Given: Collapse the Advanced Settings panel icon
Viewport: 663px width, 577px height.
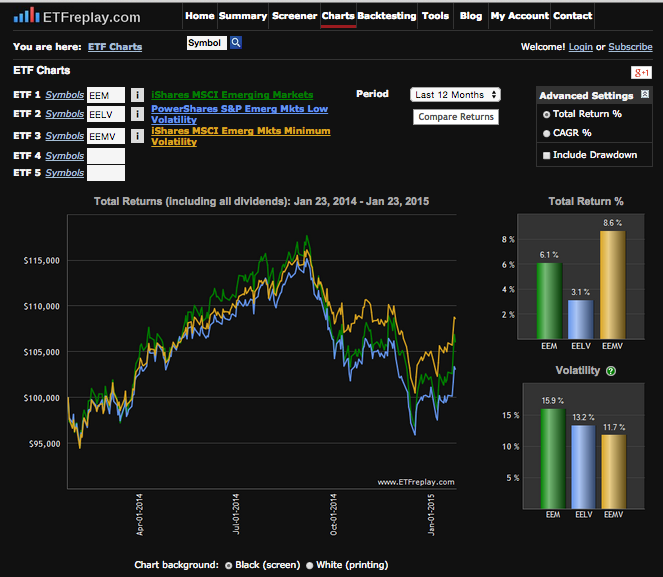Looking at the screenshot, I should pyautogui.click(x=645, y=94).
